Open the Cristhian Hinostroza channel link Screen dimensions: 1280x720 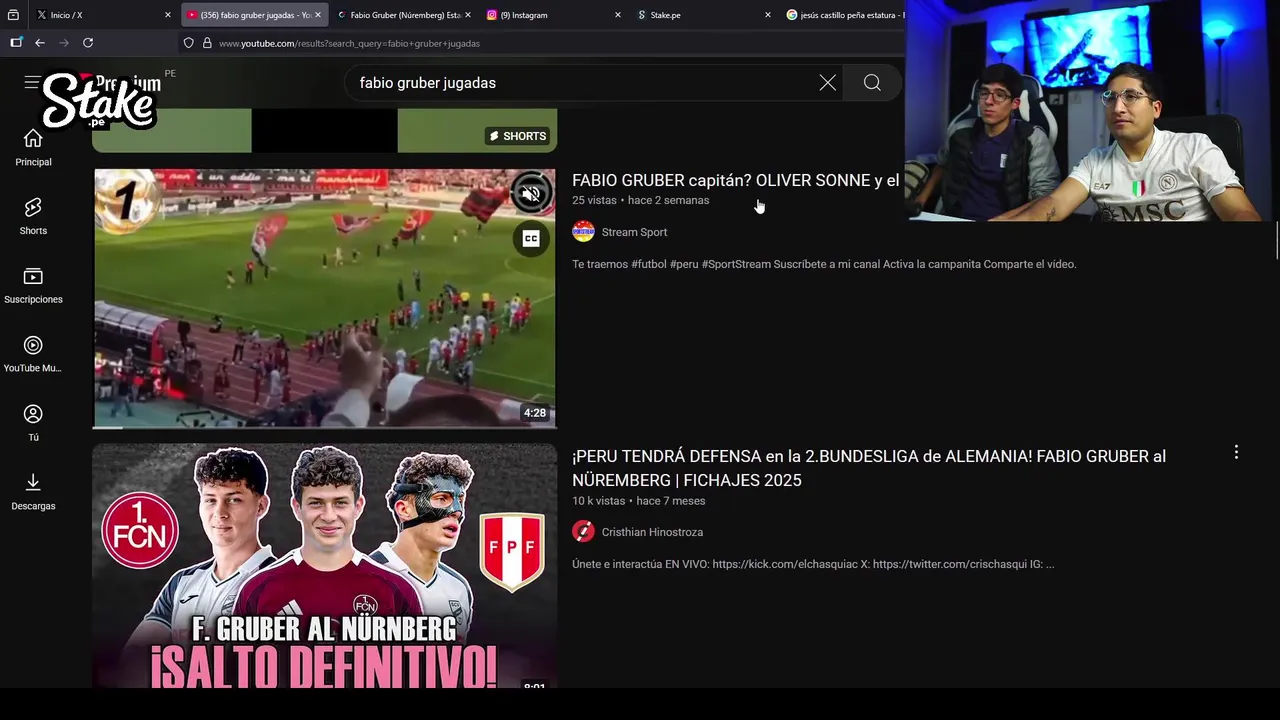click(652, 532)
